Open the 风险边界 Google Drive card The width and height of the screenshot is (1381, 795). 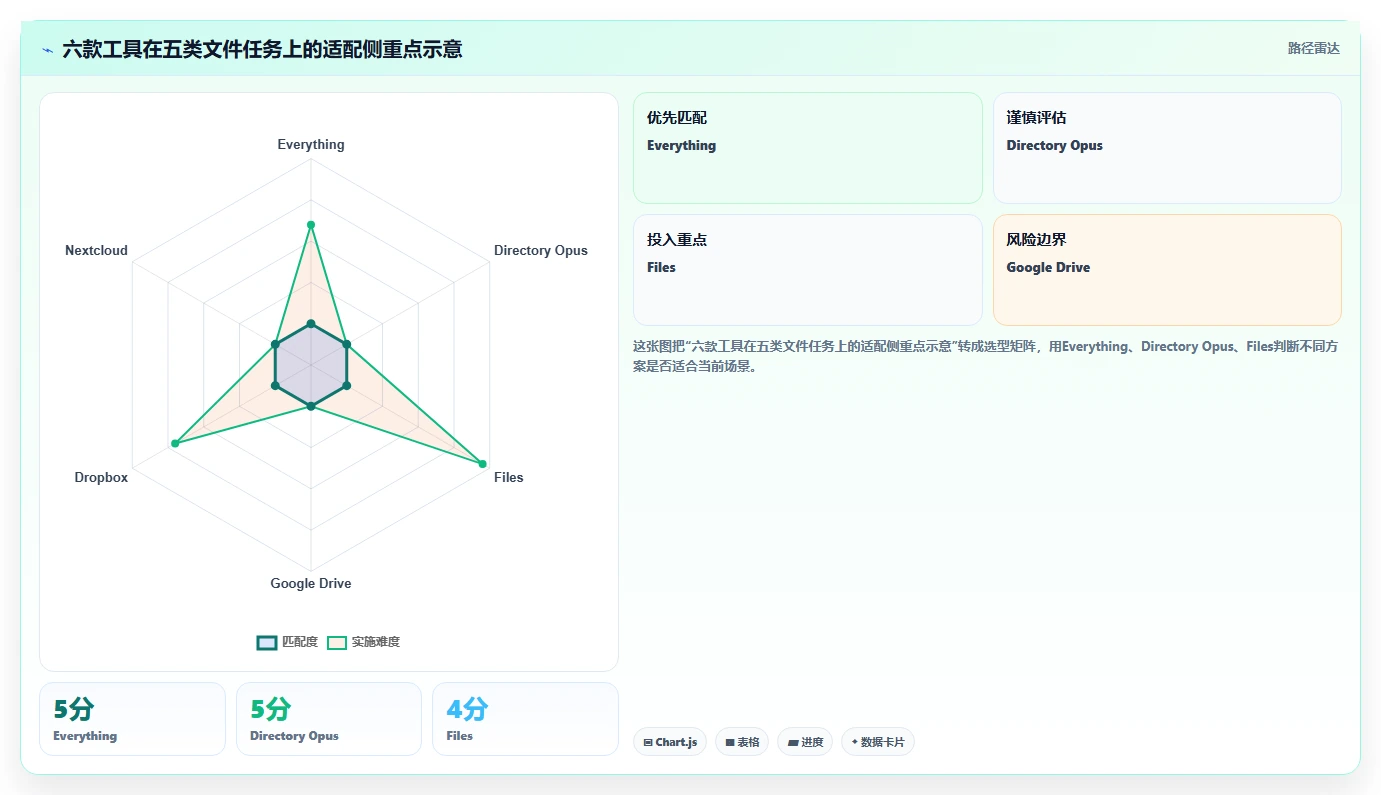pyautogui.click(x=1167, y=270)
